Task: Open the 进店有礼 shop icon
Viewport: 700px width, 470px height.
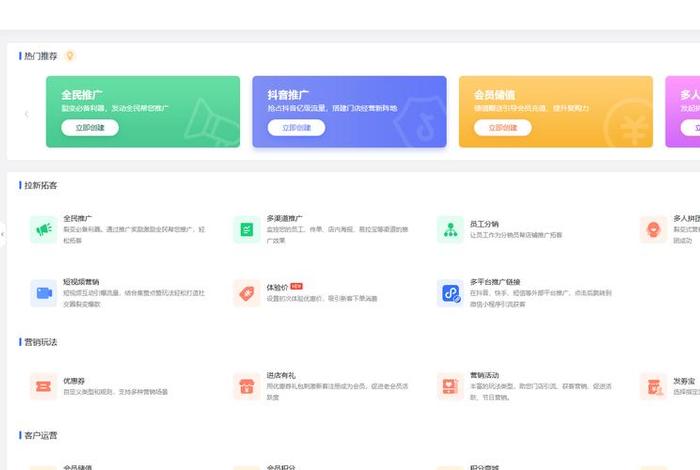Action: [246, 387]
